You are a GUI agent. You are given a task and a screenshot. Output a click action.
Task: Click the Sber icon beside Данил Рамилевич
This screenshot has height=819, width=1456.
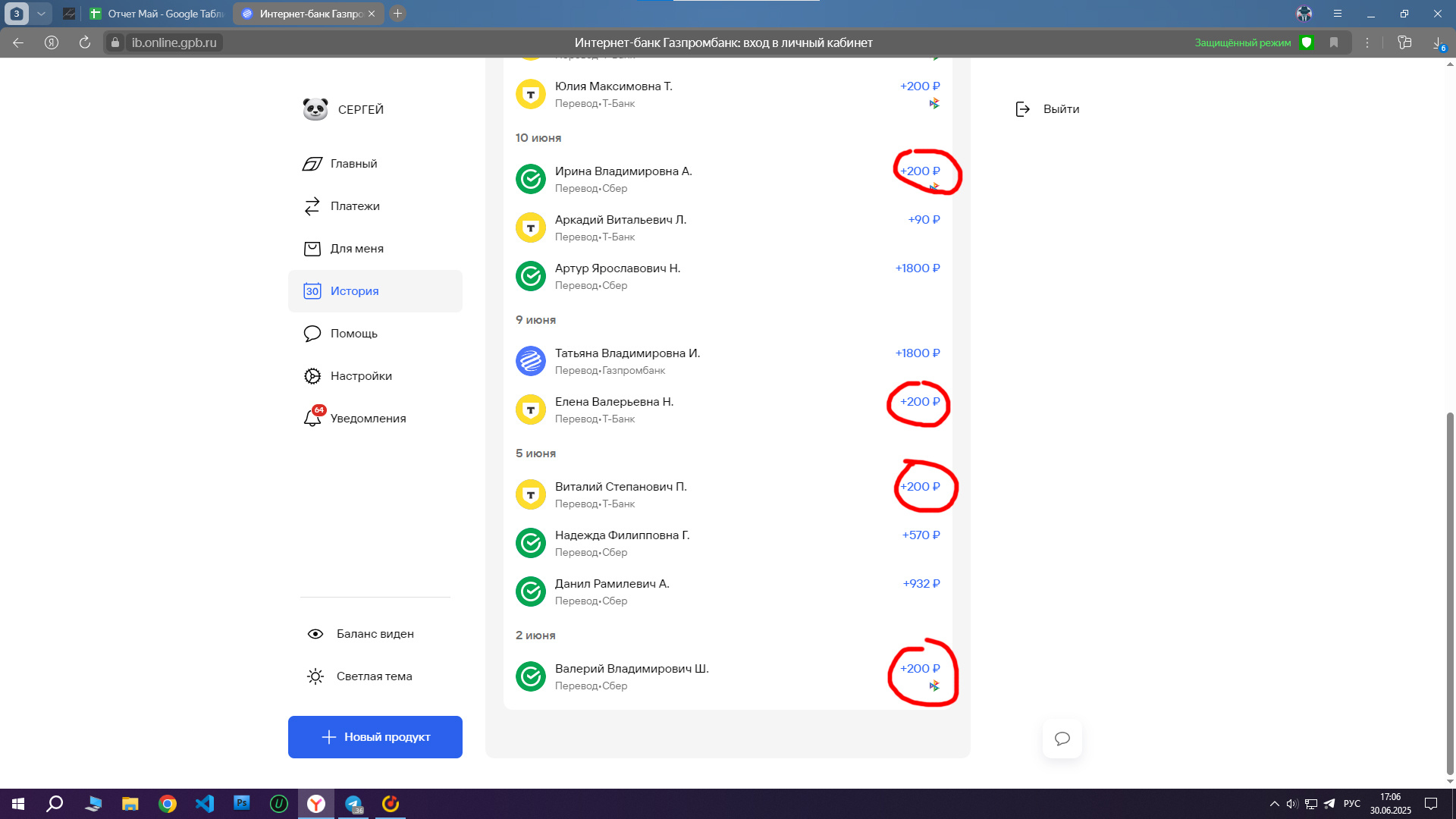pos(531,591)
